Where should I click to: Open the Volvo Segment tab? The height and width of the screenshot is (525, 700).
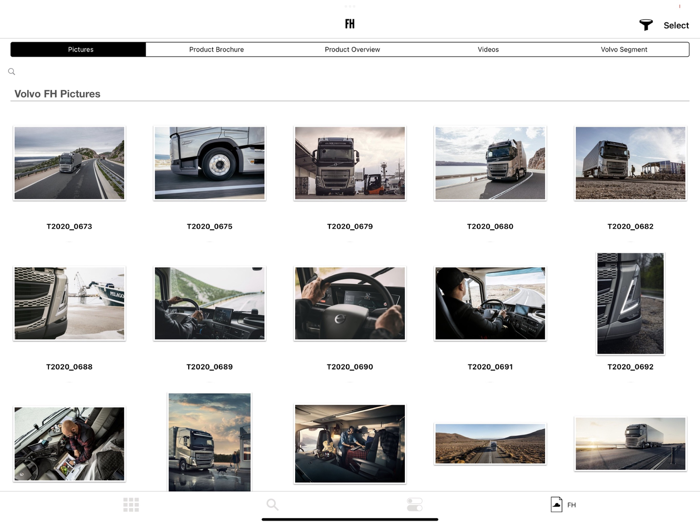(624, 50)
